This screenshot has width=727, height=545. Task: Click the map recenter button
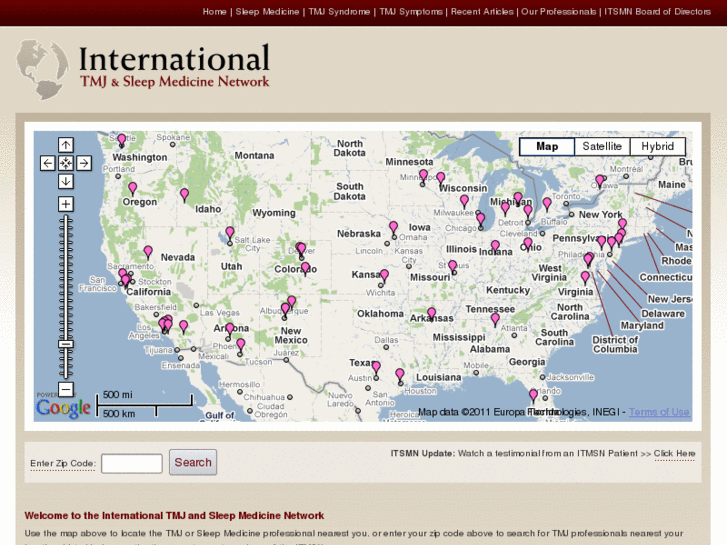pyautogui.click(x=66, y=163)
